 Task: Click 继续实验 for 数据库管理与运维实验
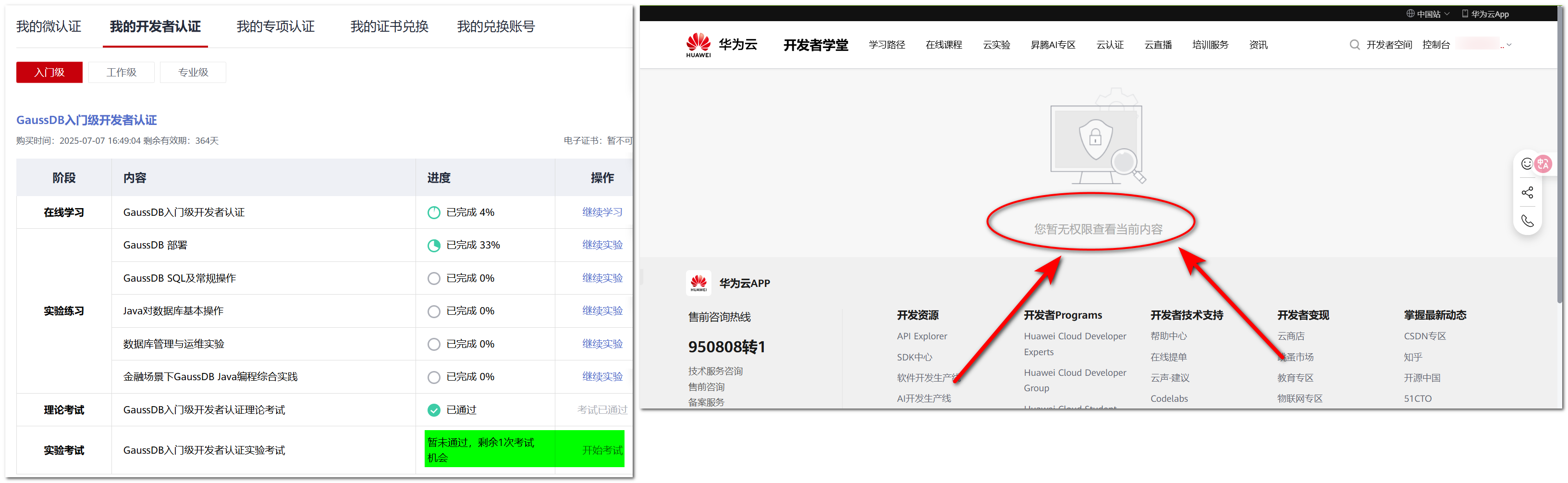coord(602,344)
